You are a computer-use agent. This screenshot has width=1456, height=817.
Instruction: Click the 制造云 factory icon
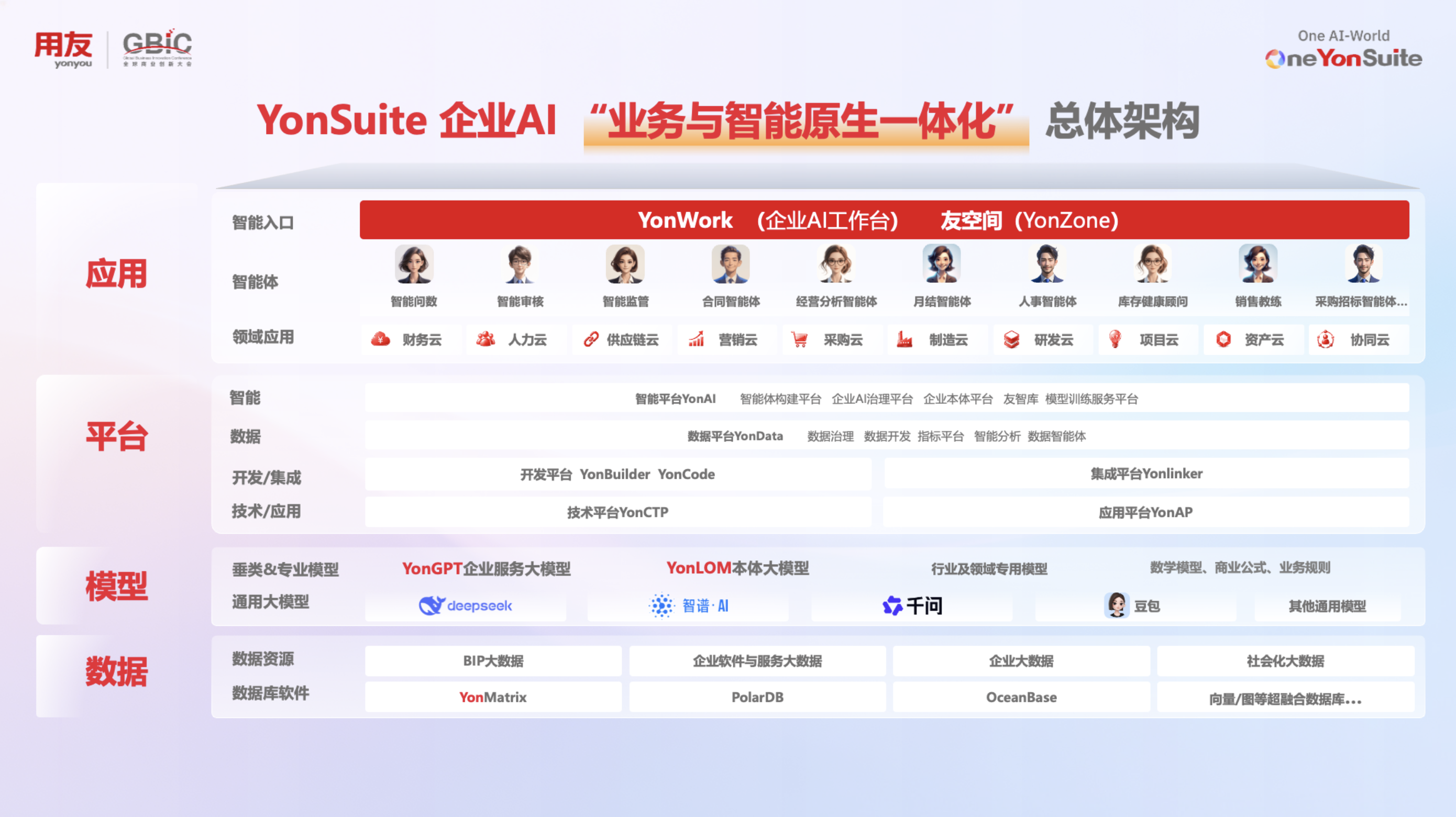pyautogui.click(x=905, y=339)
